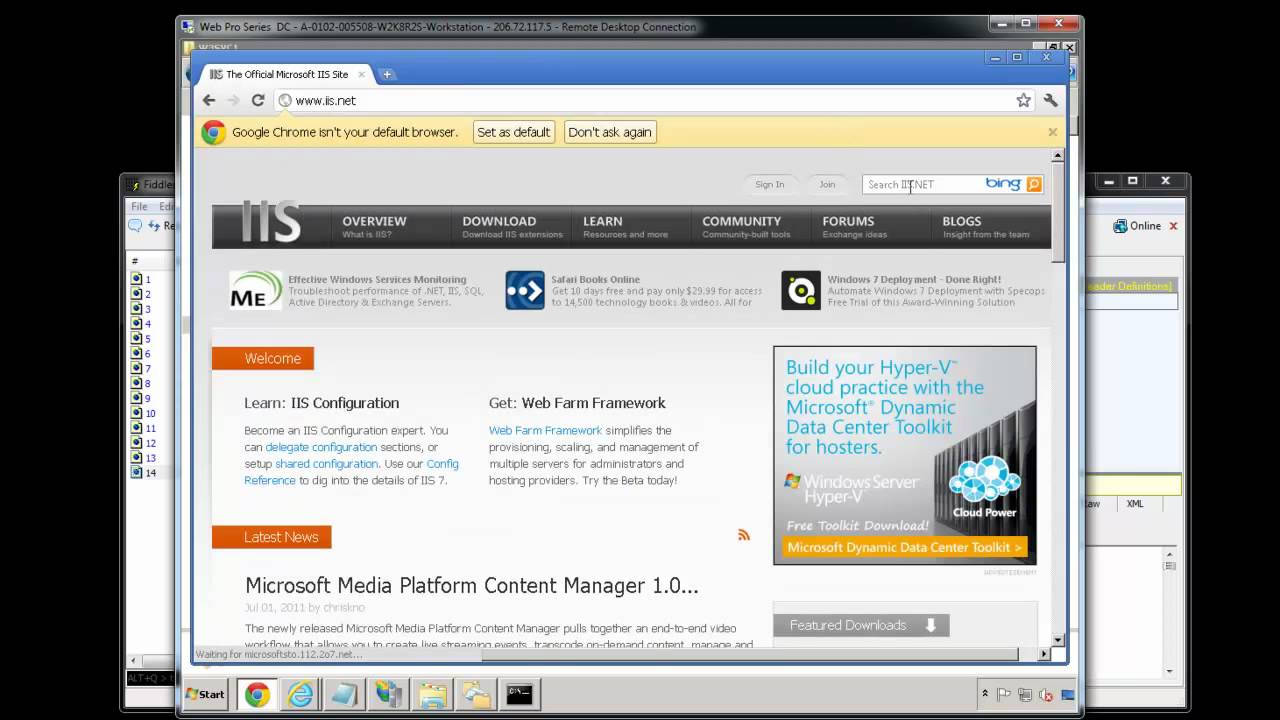Open the COMMUNITY navigation menu
Image resolution: width=1280 pixels, height=720 pixels.
[746, 226]
